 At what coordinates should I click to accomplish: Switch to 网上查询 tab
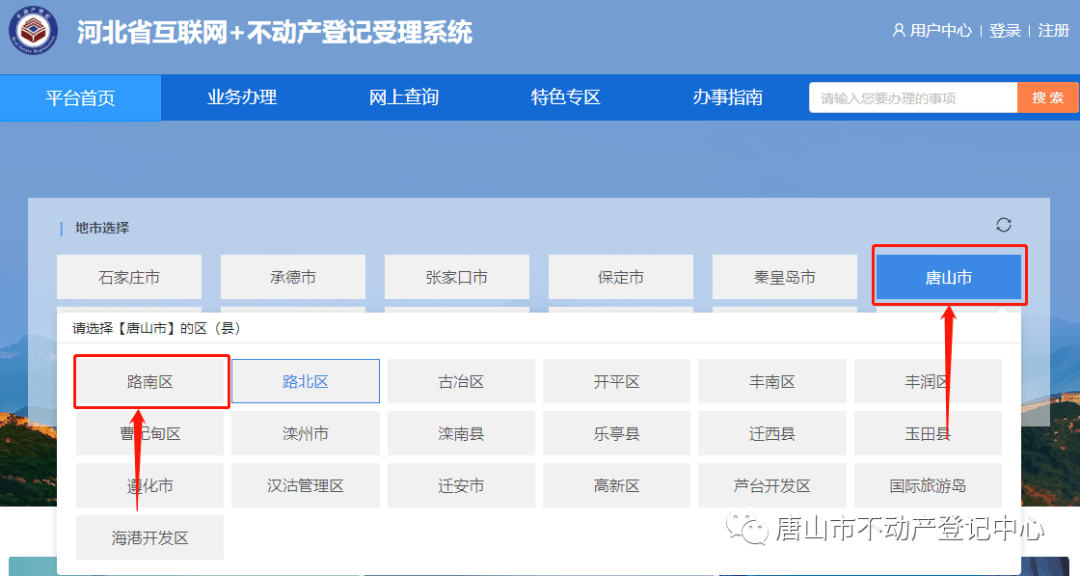[x=403, y=97]
